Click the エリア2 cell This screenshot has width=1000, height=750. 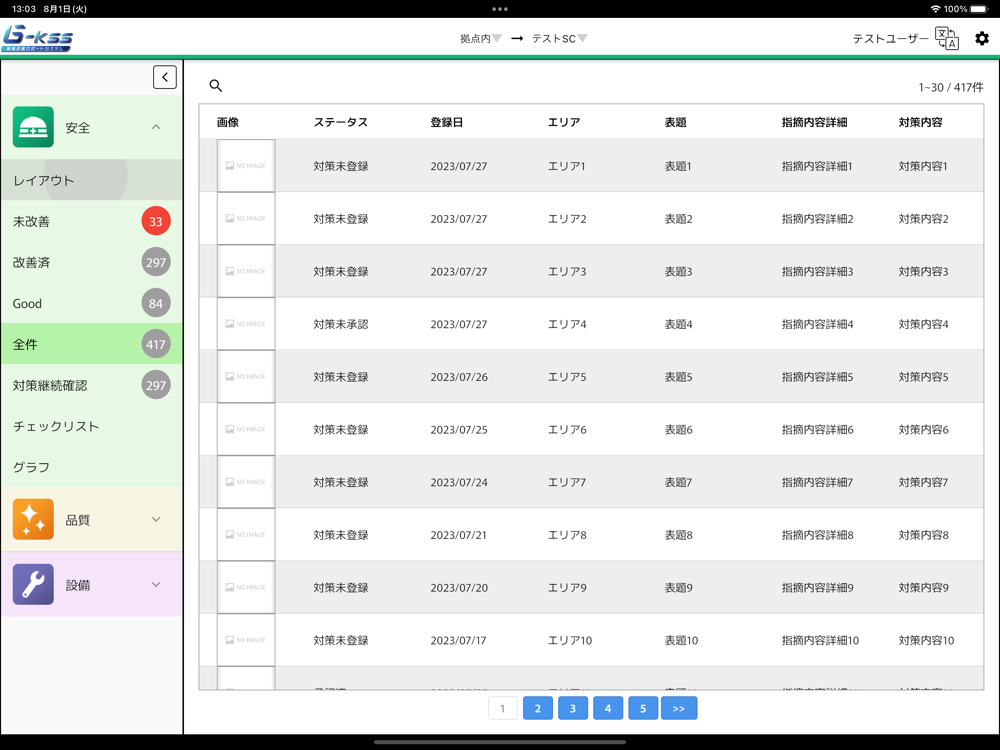[567, 219]
